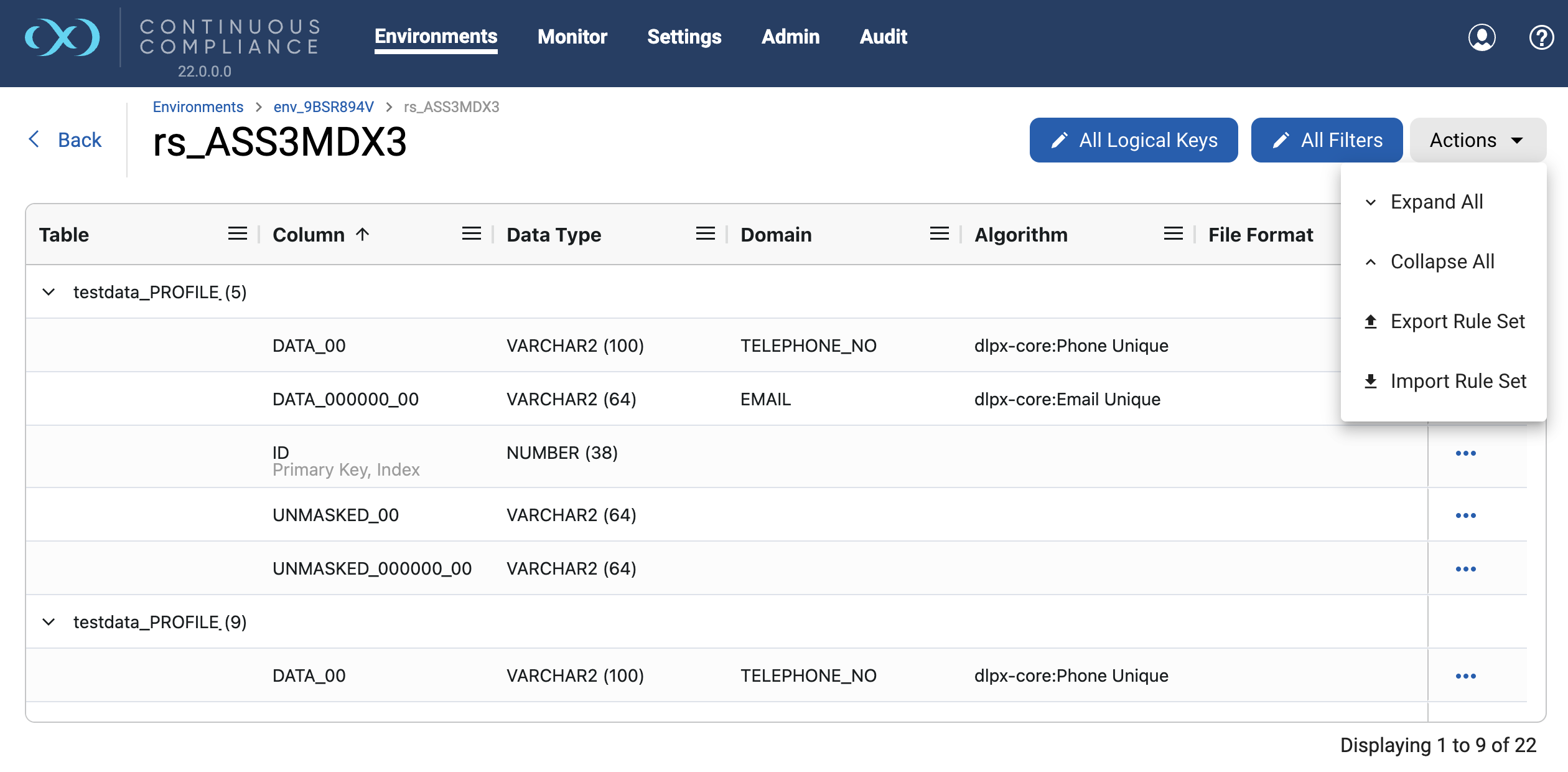Go Back to previous page
The image size is (1568, 772).
[x=66, y=140]
